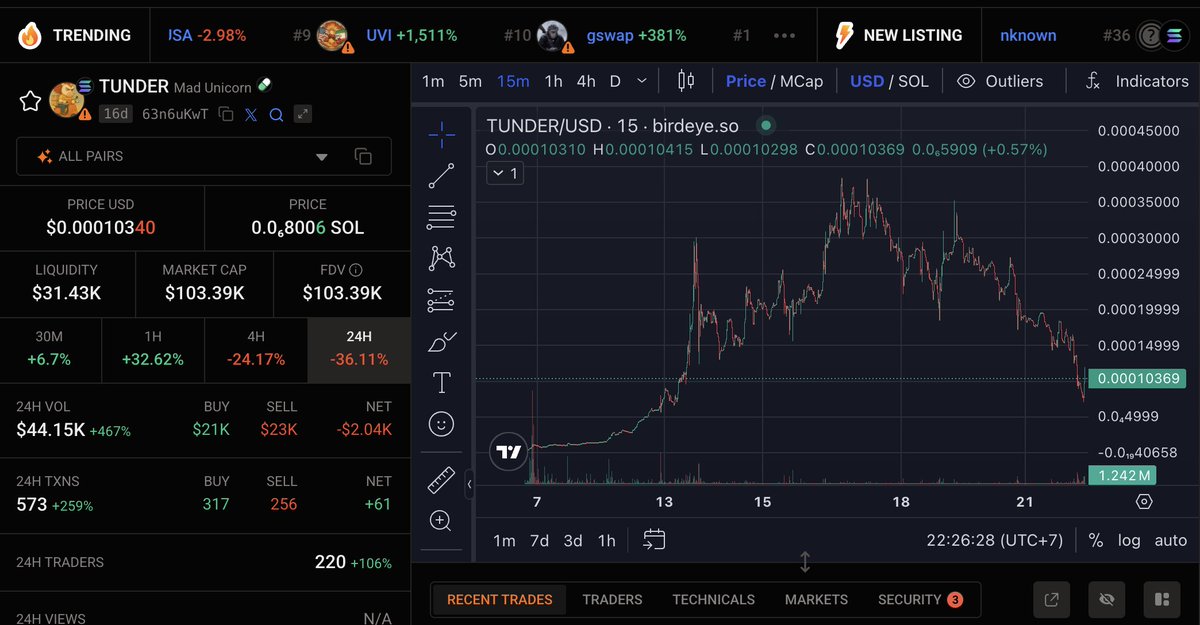Open the Fibonacci retracement tool

coord(441,217)
